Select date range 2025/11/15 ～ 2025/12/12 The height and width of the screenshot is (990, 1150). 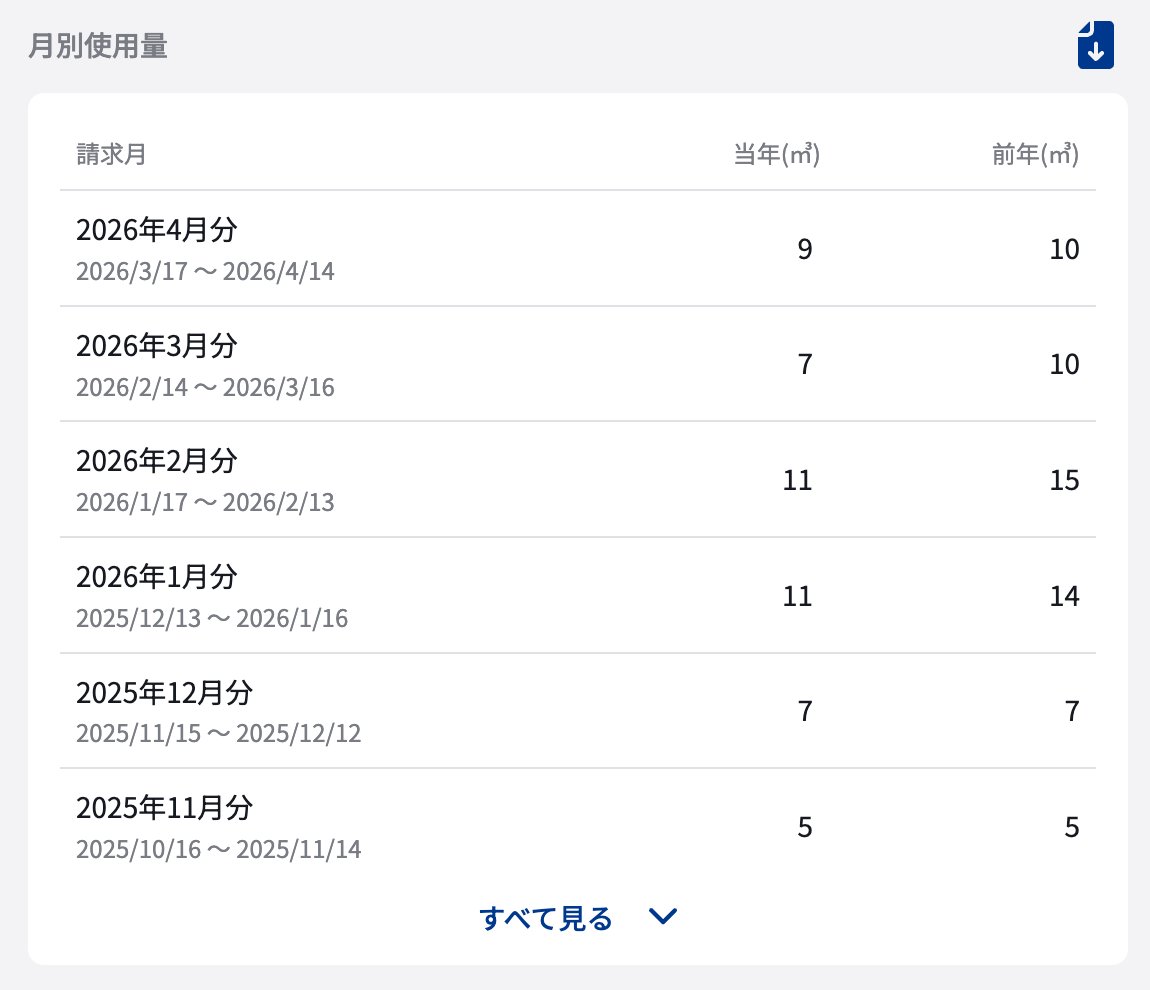click(x=219, y=733)
